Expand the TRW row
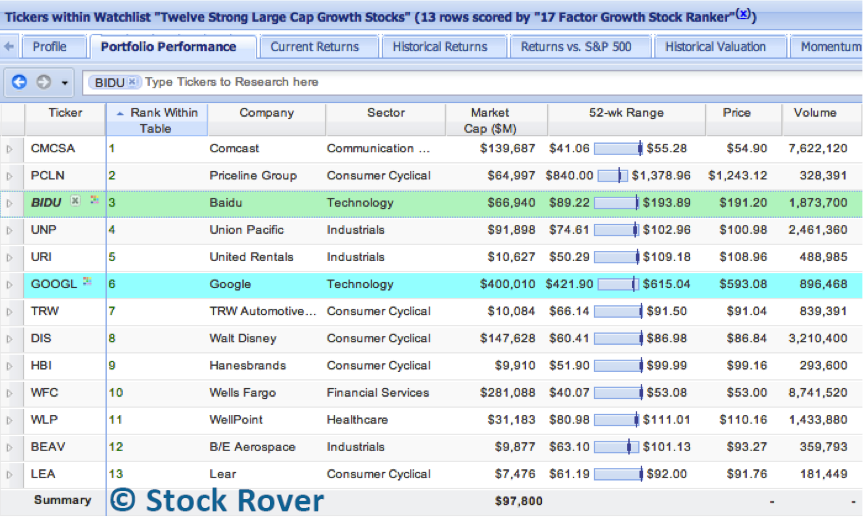 coord(9,312)
